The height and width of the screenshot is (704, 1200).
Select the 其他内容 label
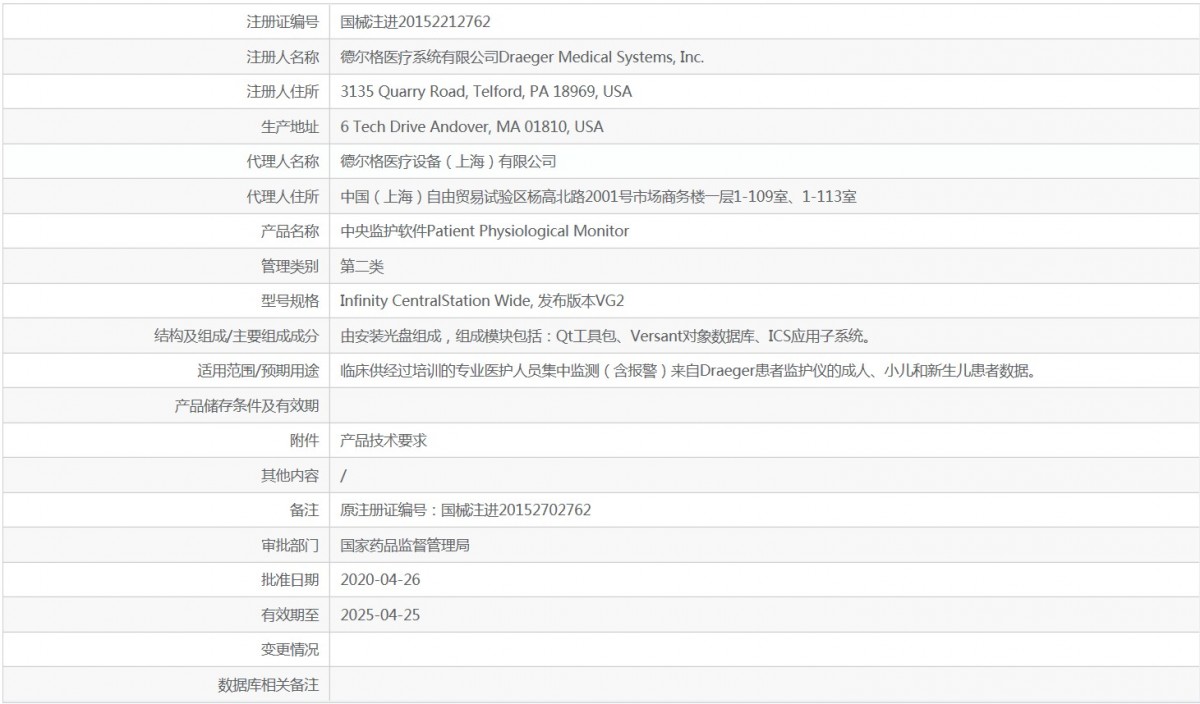pyautogui.click(x=290, y=475)
